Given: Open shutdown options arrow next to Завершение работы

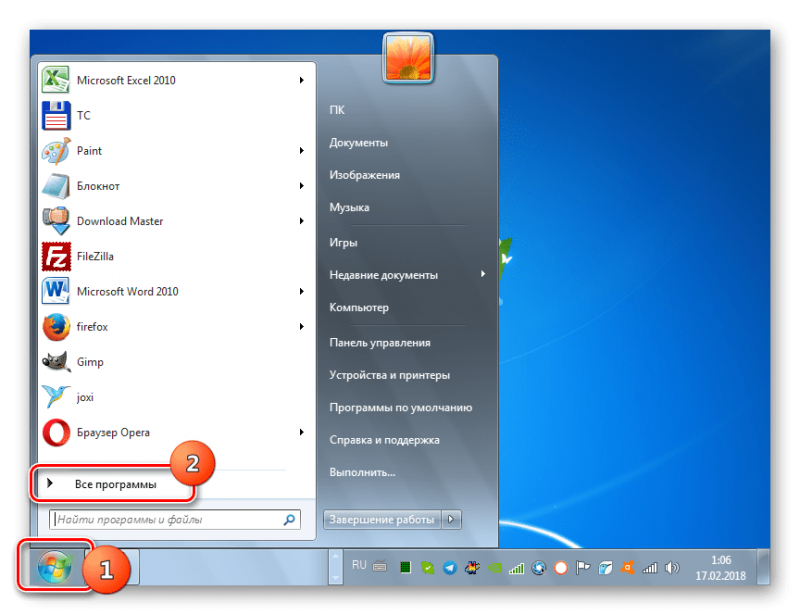Looking at the screenshot, I should pos(451,520).
